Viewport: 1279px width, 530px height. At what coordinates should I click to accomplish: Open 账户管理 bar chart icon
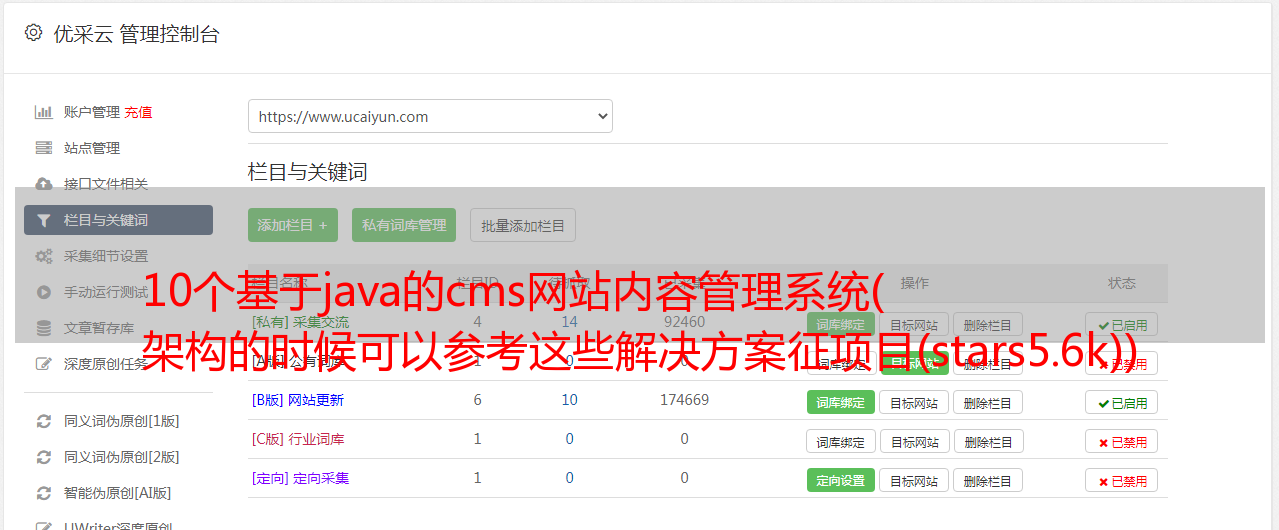tap(44, 112)
